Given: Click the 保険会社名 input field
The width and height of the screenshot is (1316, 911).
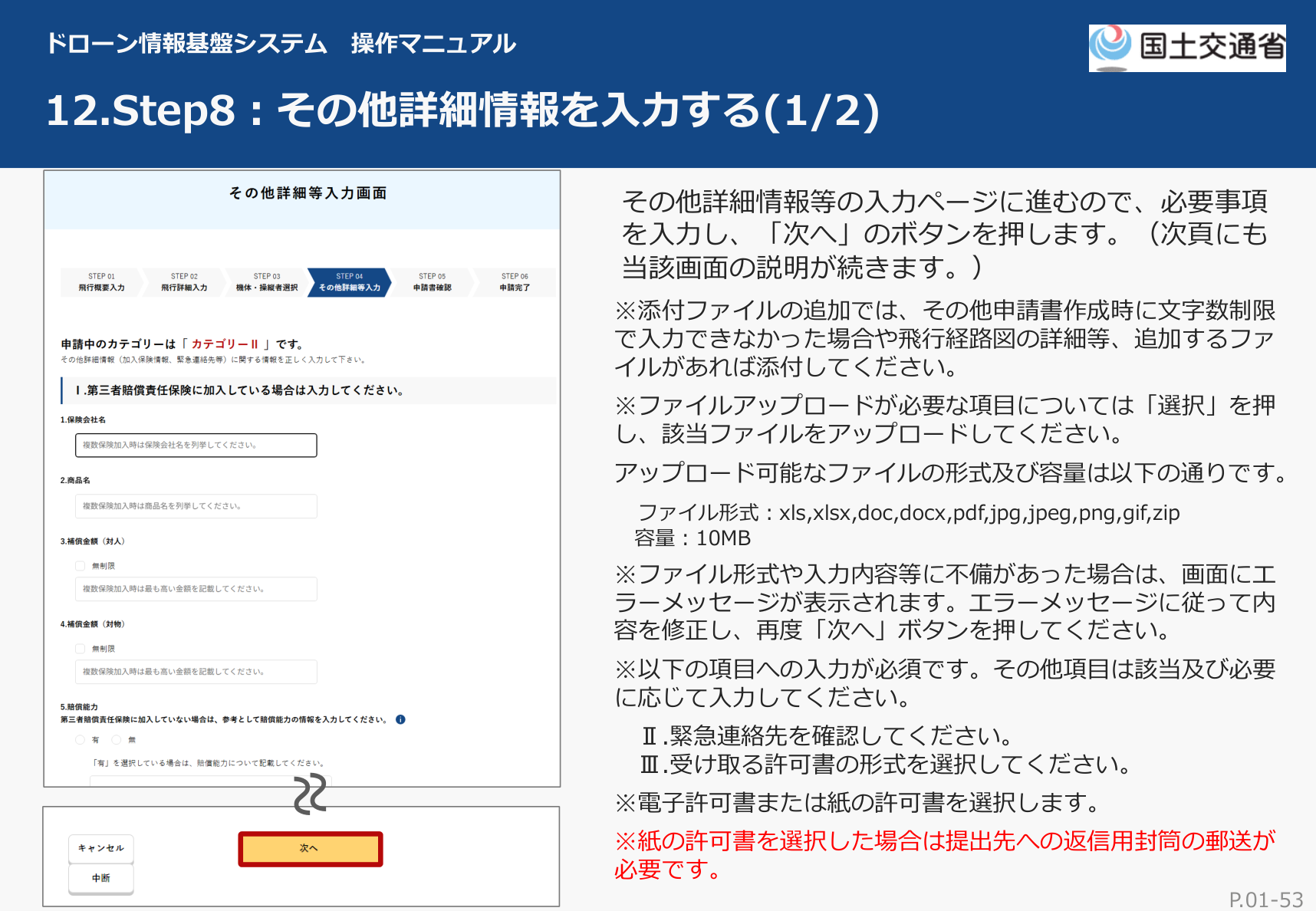Looking at the screenshot, I should (x=196, y=445).
